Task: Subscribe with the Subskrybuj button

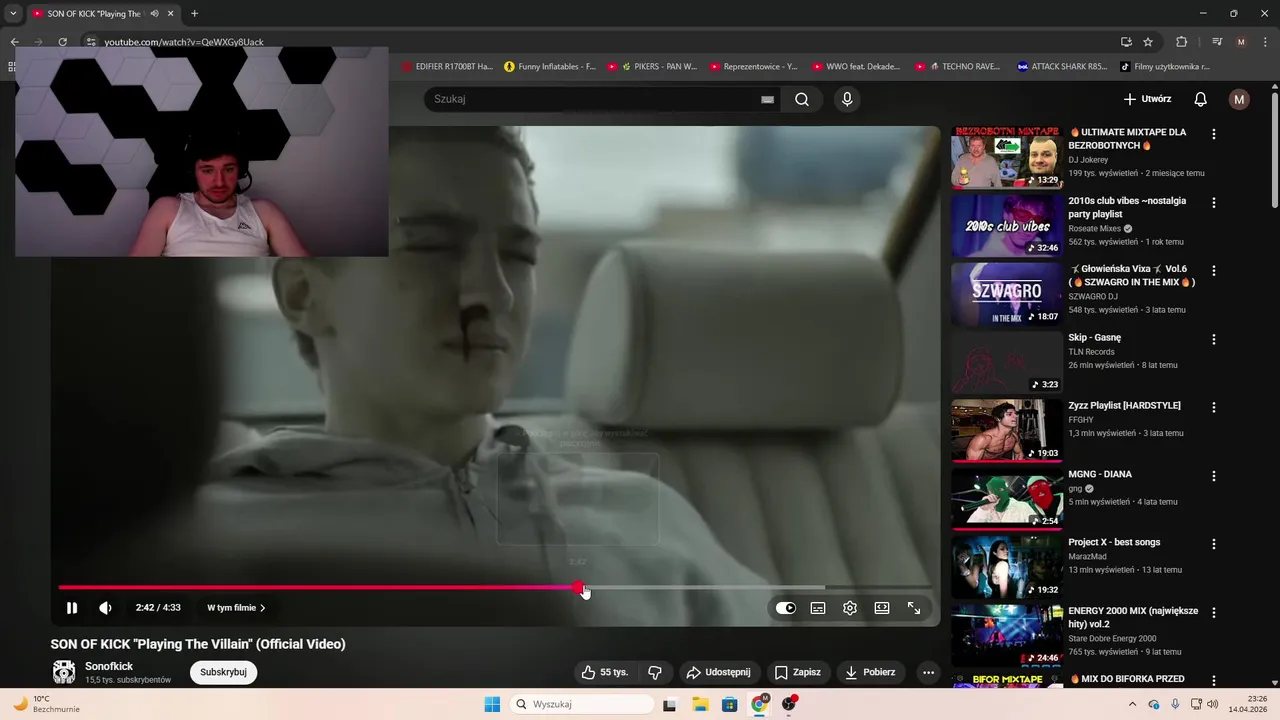Action: point(223,672)
